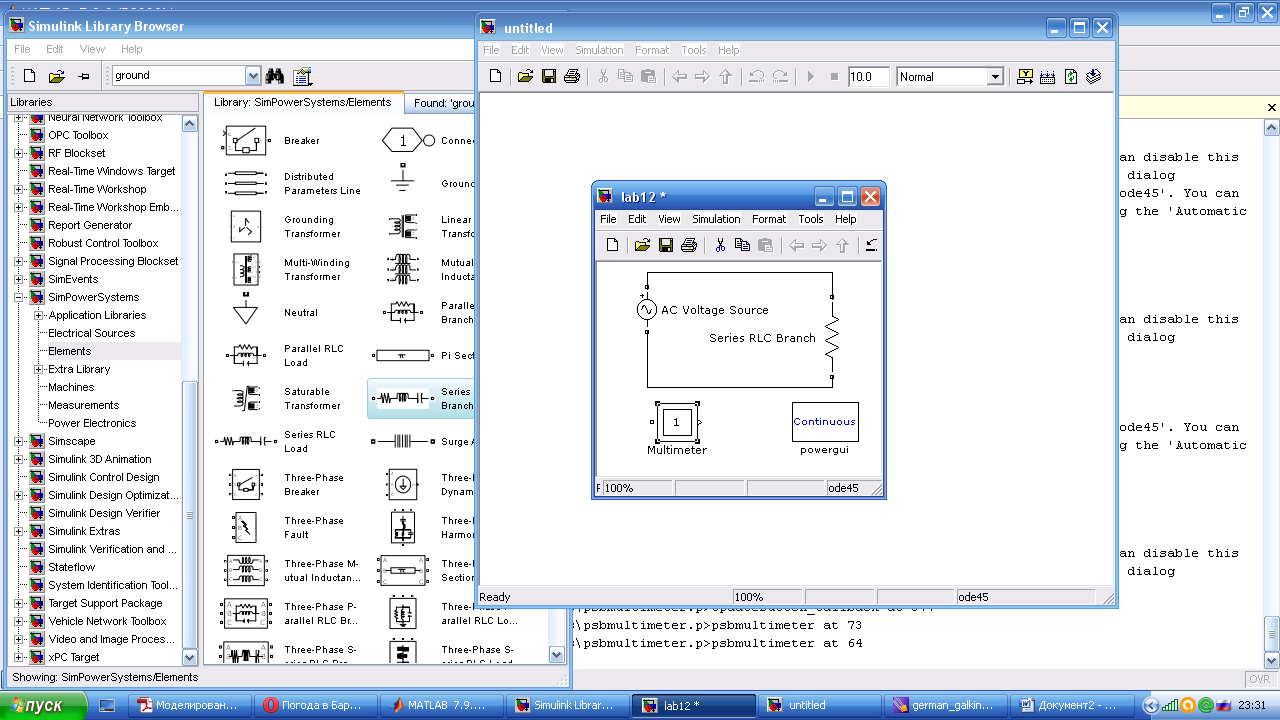Select Multi-Winding Transformer block icon
Image resolution: width=1280 pixels, height=720 pixels.
[x=245, y=270]
